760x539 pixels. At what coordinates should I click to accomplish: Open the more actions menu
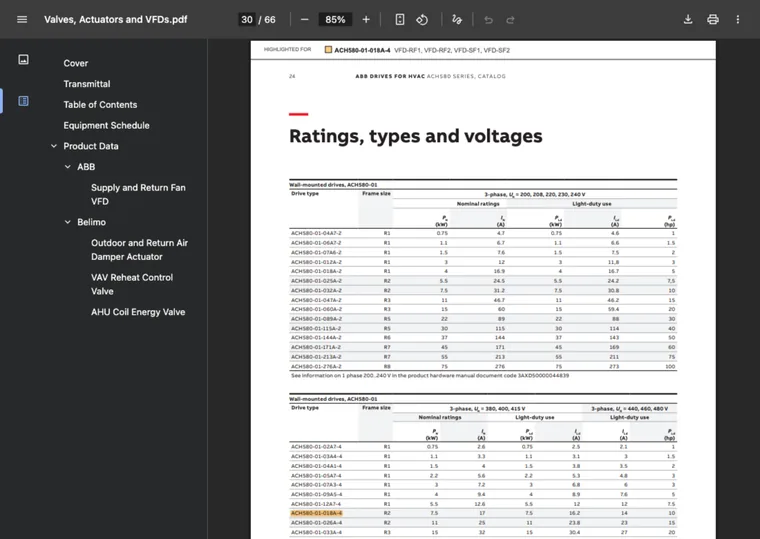pyautogui.click(x=738, y=19)
